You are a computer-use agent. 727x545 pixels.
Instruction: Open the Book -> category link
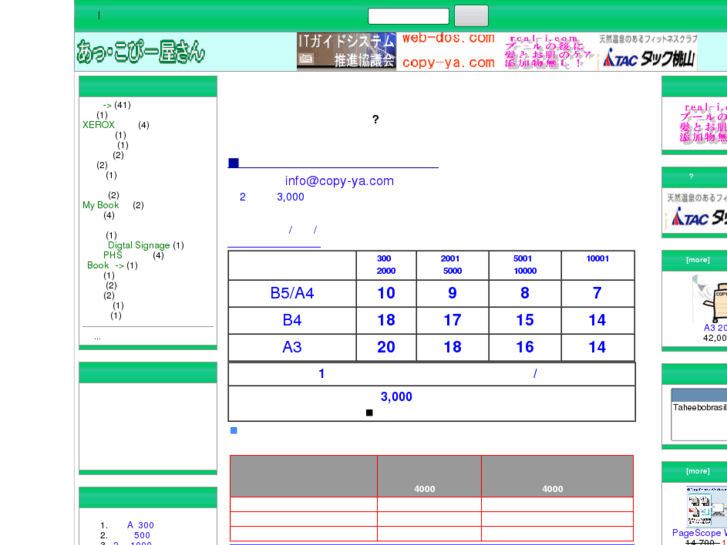point(106,265)
